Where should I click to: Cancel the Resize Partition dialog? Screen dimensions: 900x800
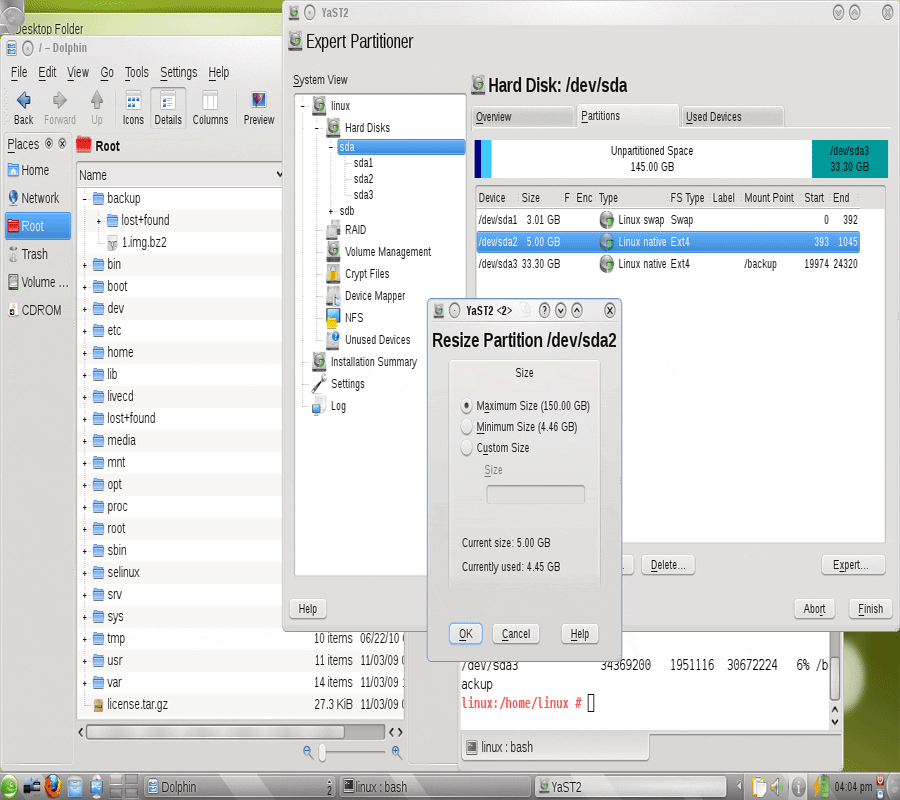(x=516, y=634)
